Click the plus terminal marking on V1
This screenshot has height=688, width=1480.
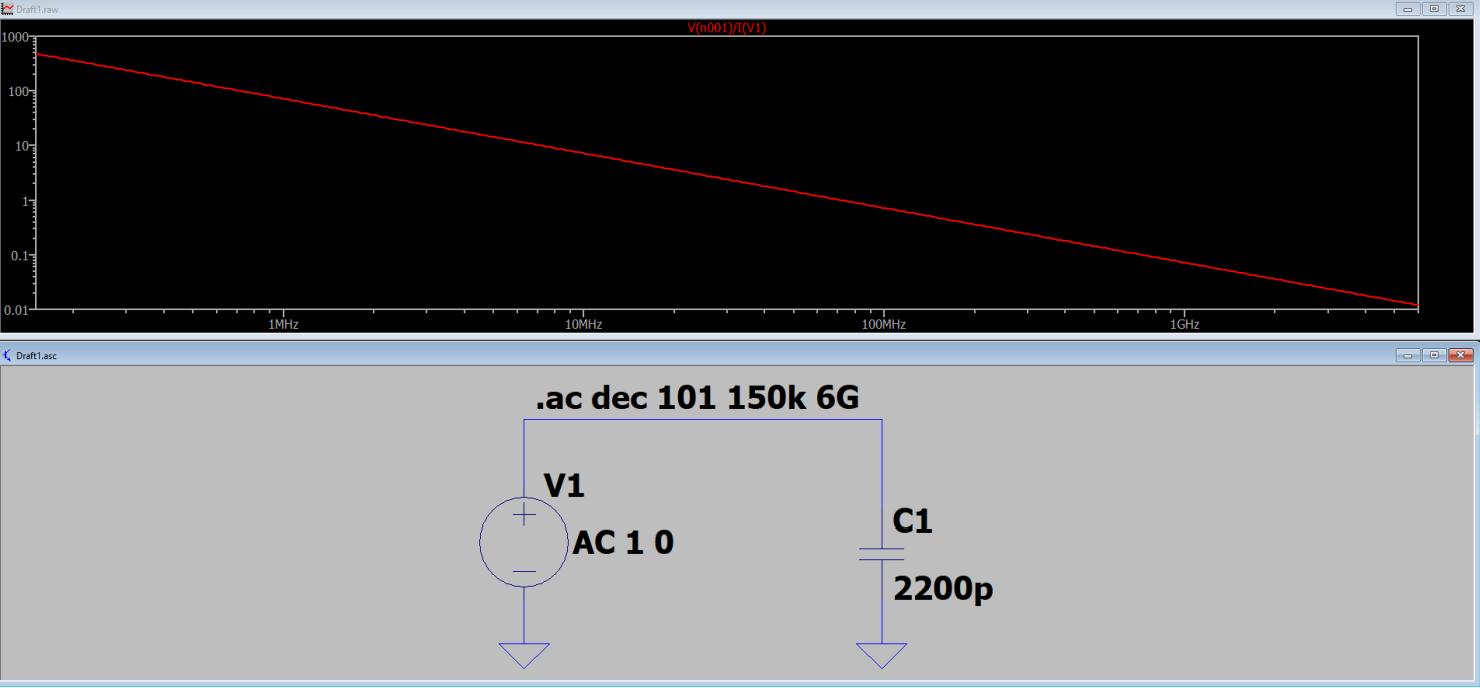tap(522, 513)
